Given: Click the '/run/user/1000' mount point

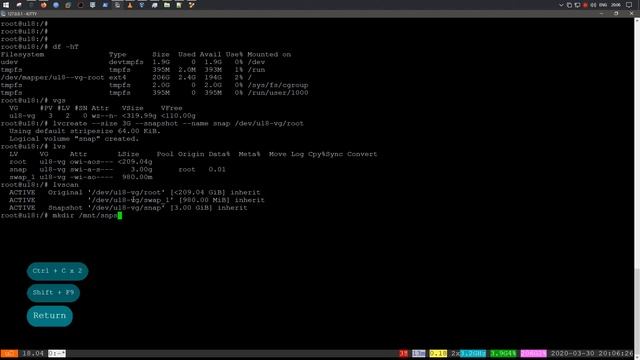Looking at the screenshot, I should click(x=278, y=93).
